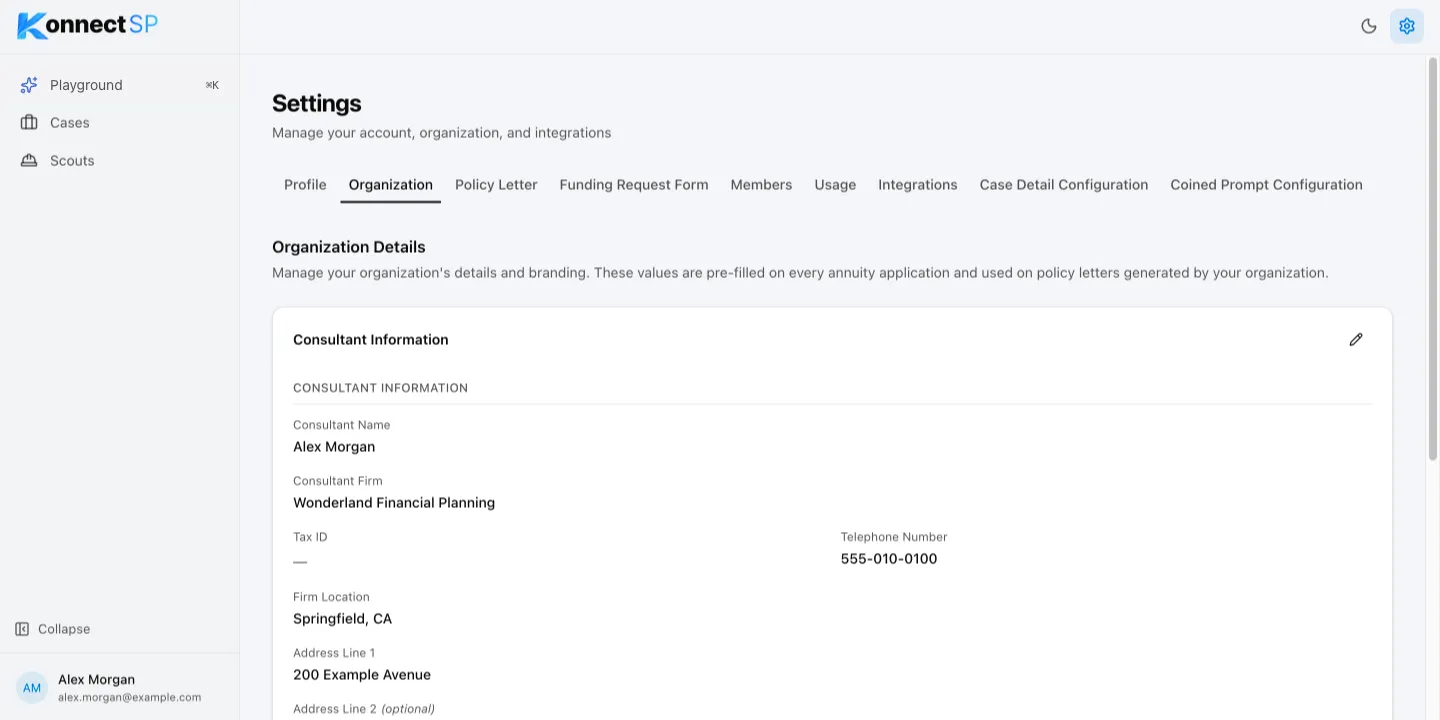Click the Settings page title
This screenshot has width=1440, height=720.
coord(317,104)
